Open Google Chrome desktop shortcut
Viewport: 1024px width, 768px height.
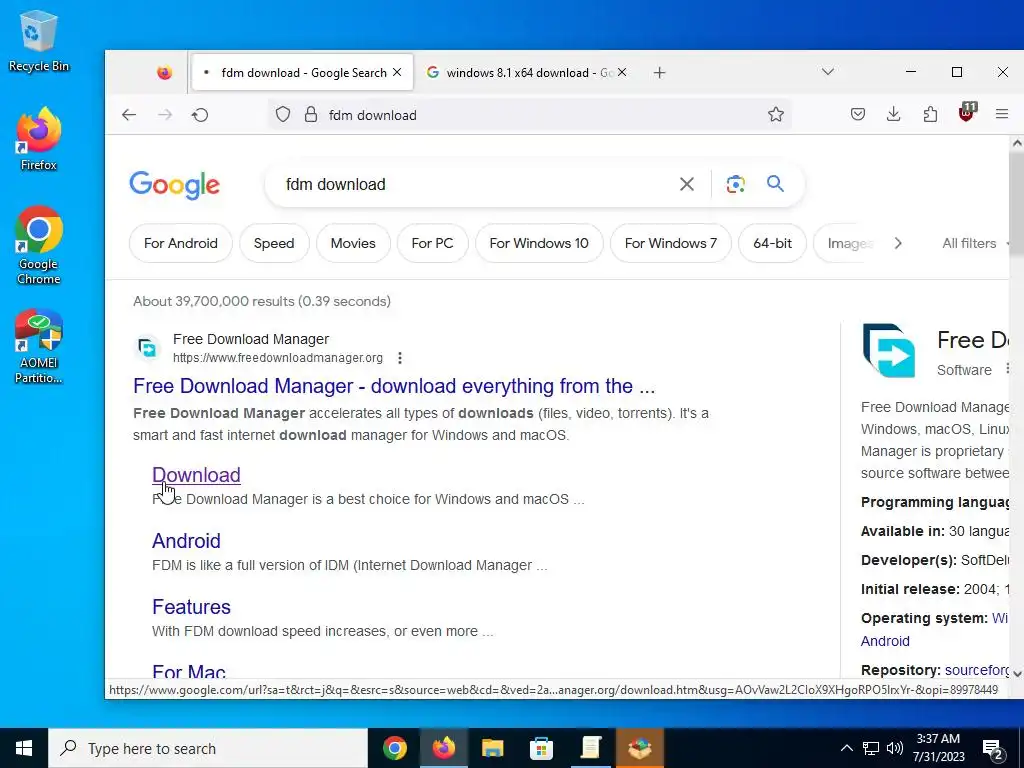click(x=39, y=245)
